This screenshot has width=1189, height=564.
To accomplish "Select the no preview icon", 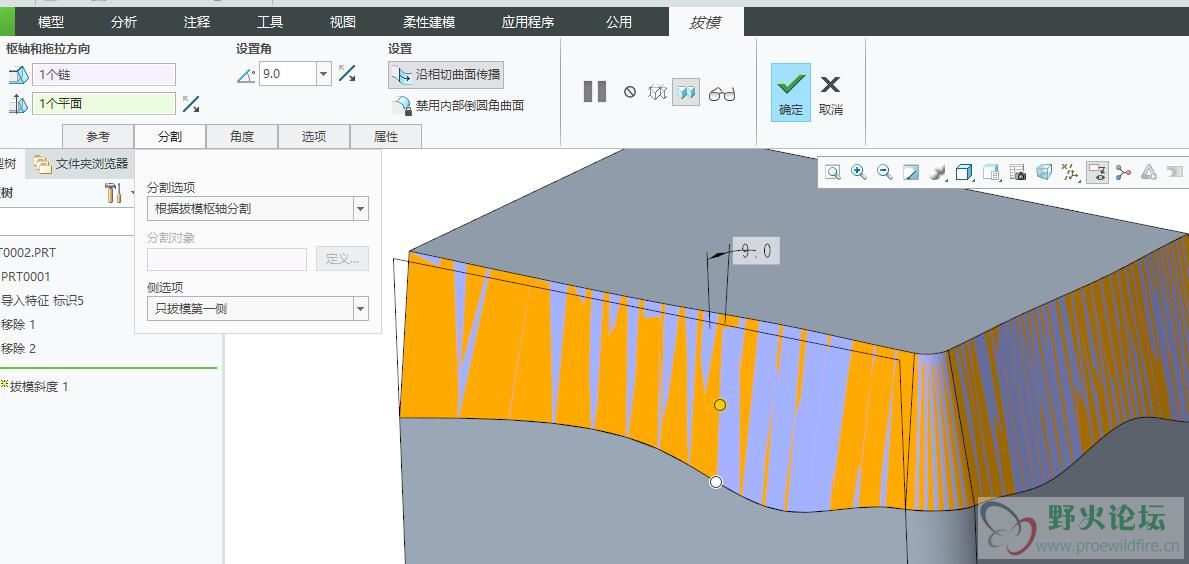I will [x=629, y=92].
